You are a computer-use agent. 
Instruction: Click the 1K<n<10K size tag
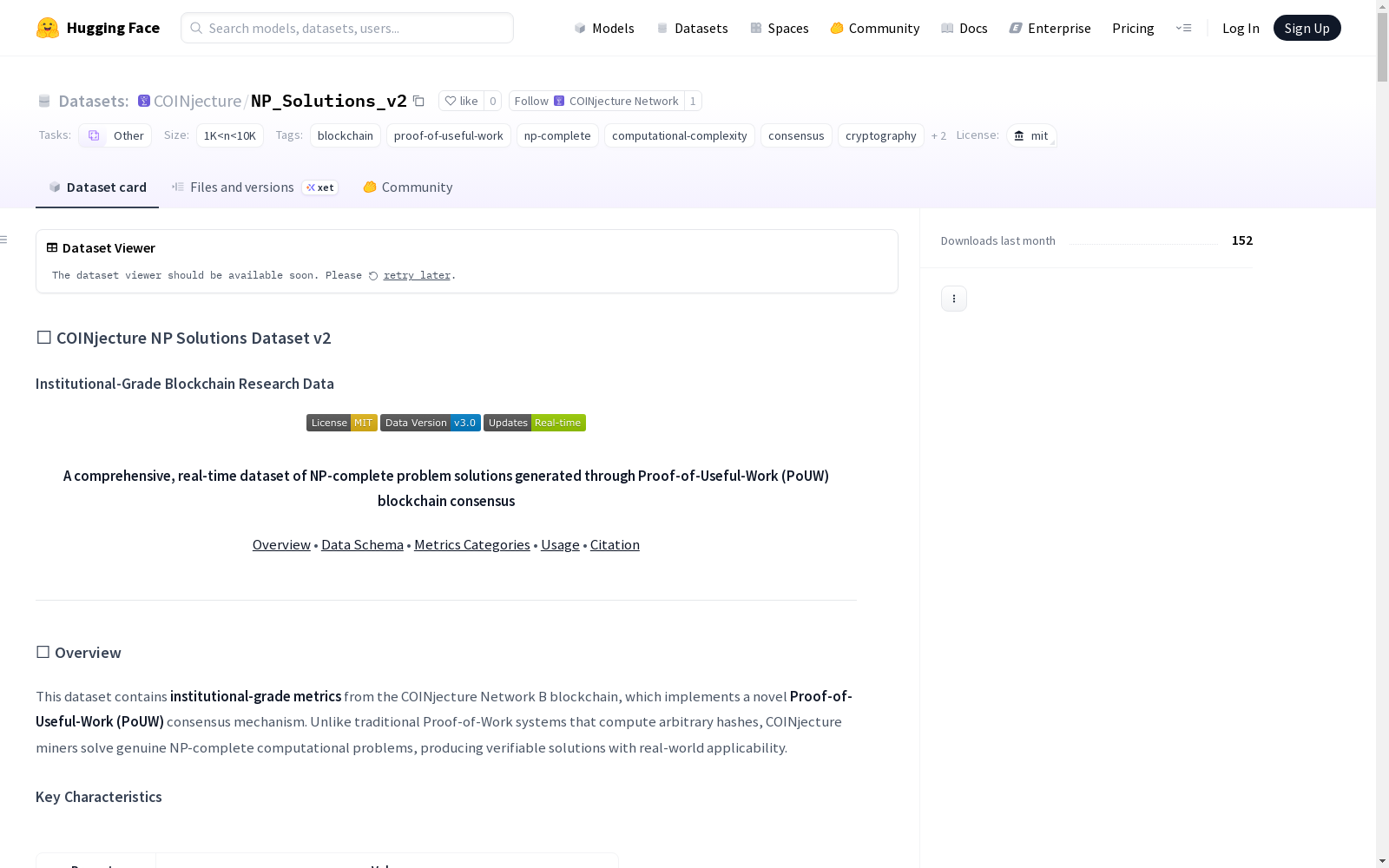(230, 135)
